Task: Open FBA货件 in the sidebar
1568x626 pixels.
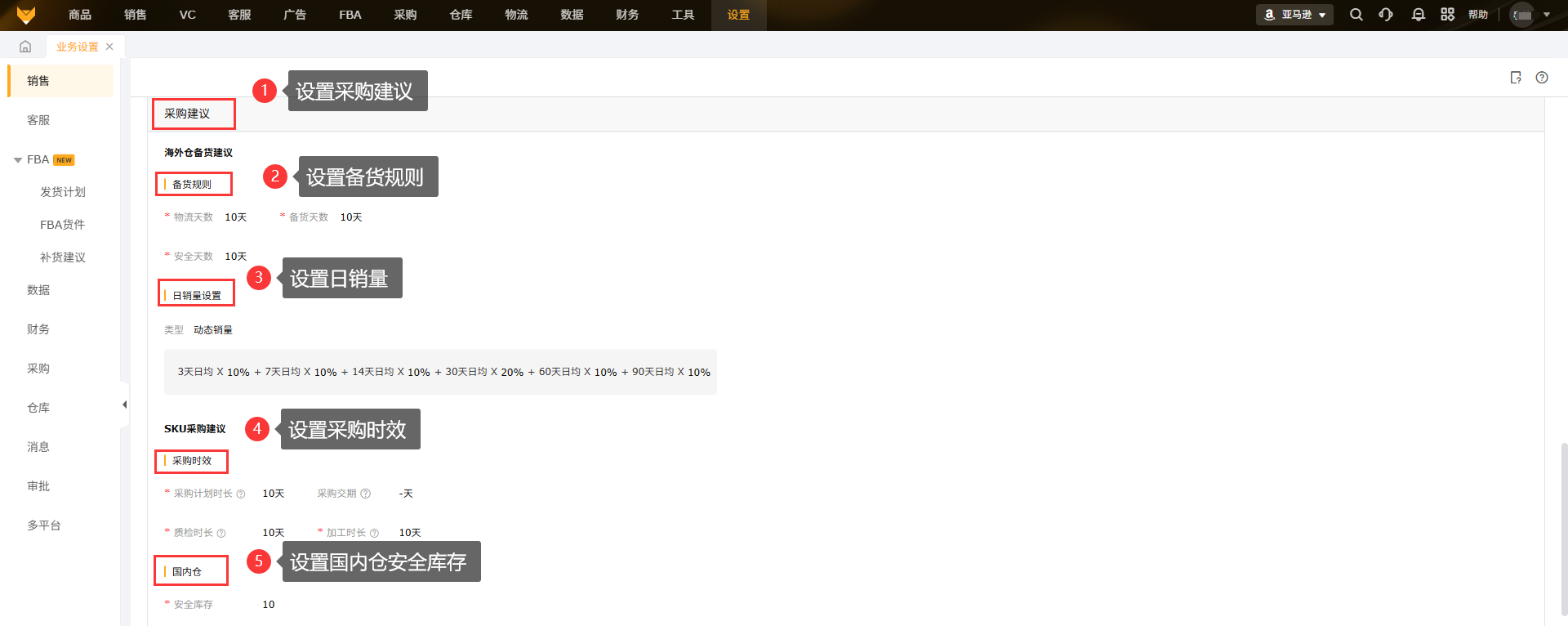Action: click(x=63, y=225)
